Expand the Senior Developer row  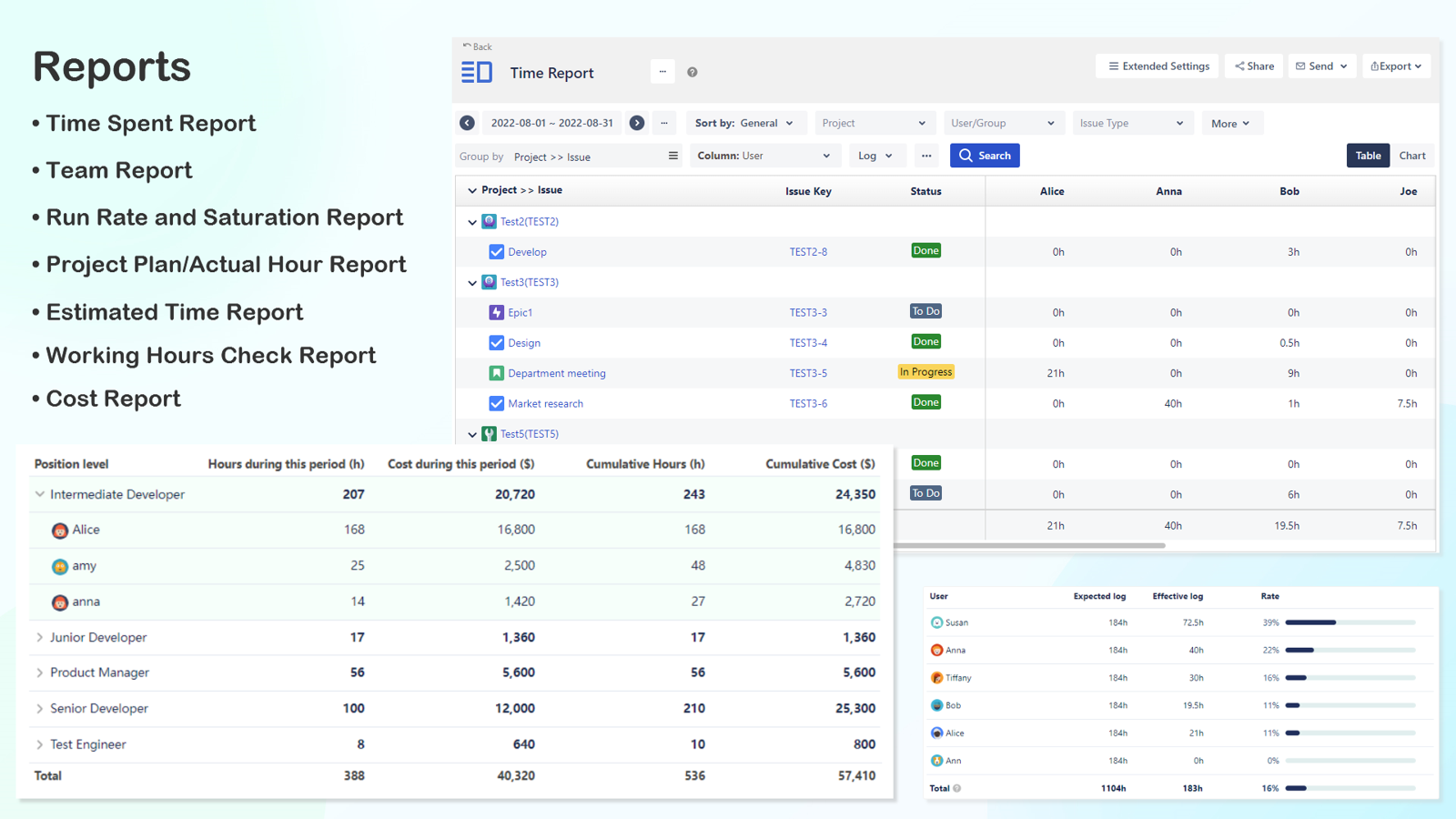(x=40, y=708)
